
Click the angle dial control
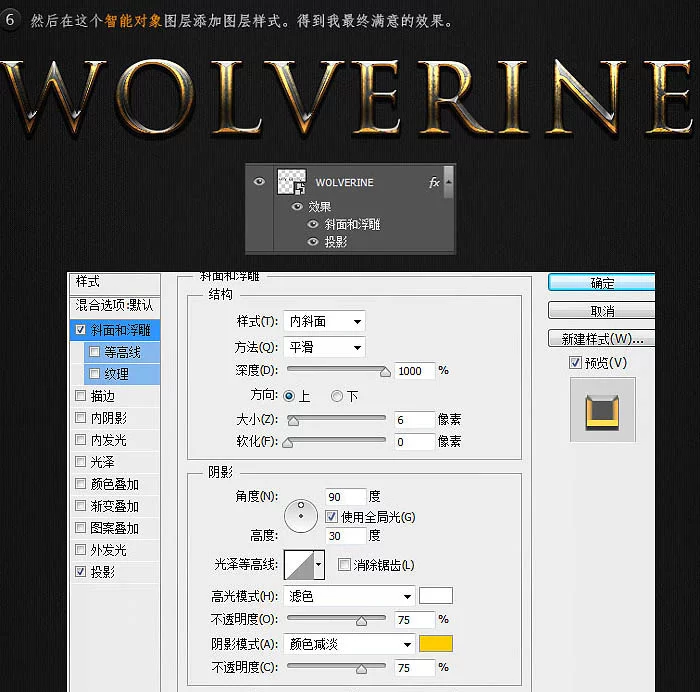[x=301, y=516]
